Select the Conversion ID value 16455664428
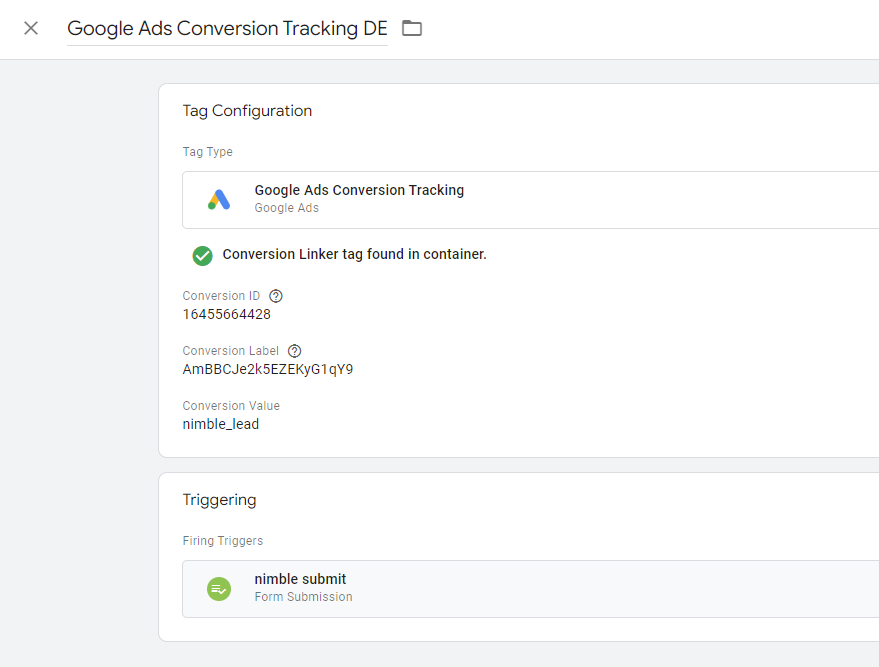The height and width of the screenshot is (667, 879). tap(226, 314)
